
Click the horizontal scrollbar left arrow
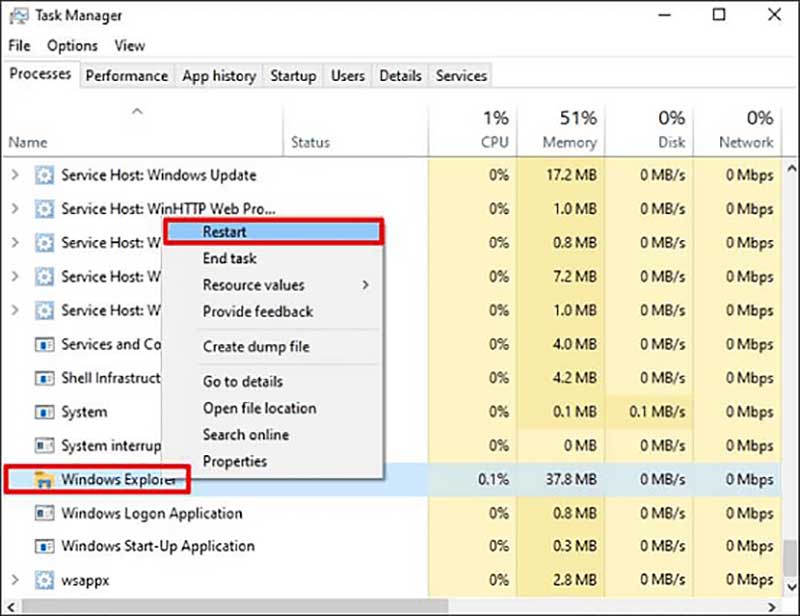point(11,607)
